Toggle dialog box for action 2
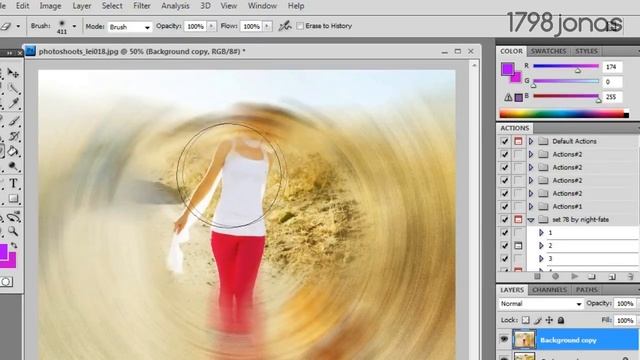 518,246
